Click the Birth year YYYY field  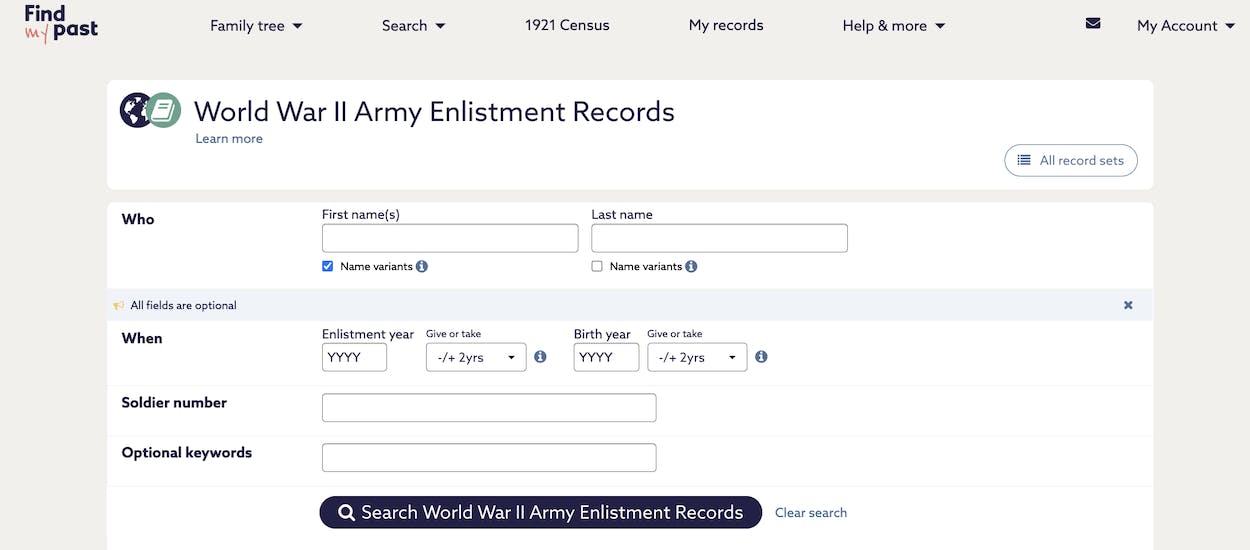606,357
